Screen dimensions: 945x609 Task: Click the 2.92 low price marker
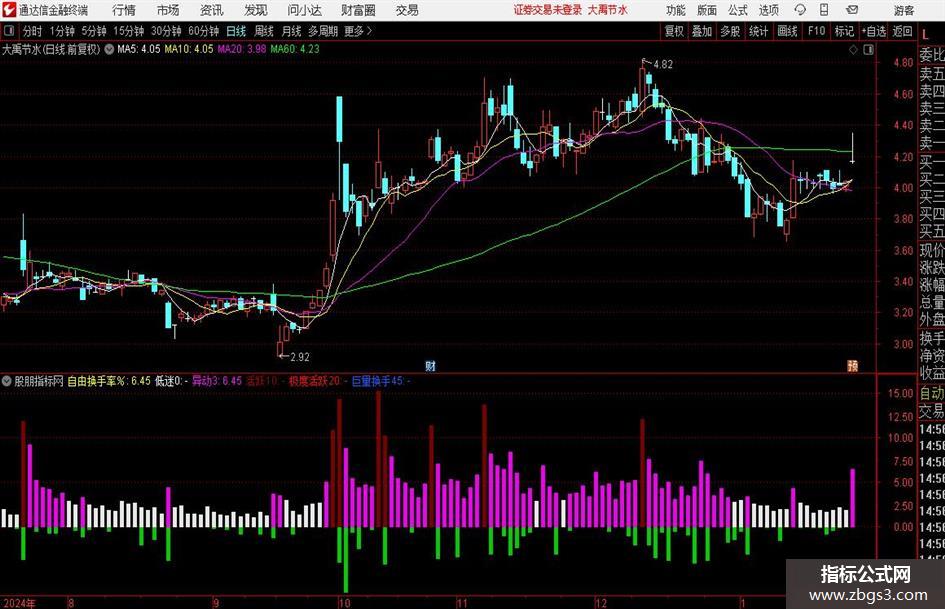(x=300, y=357)
